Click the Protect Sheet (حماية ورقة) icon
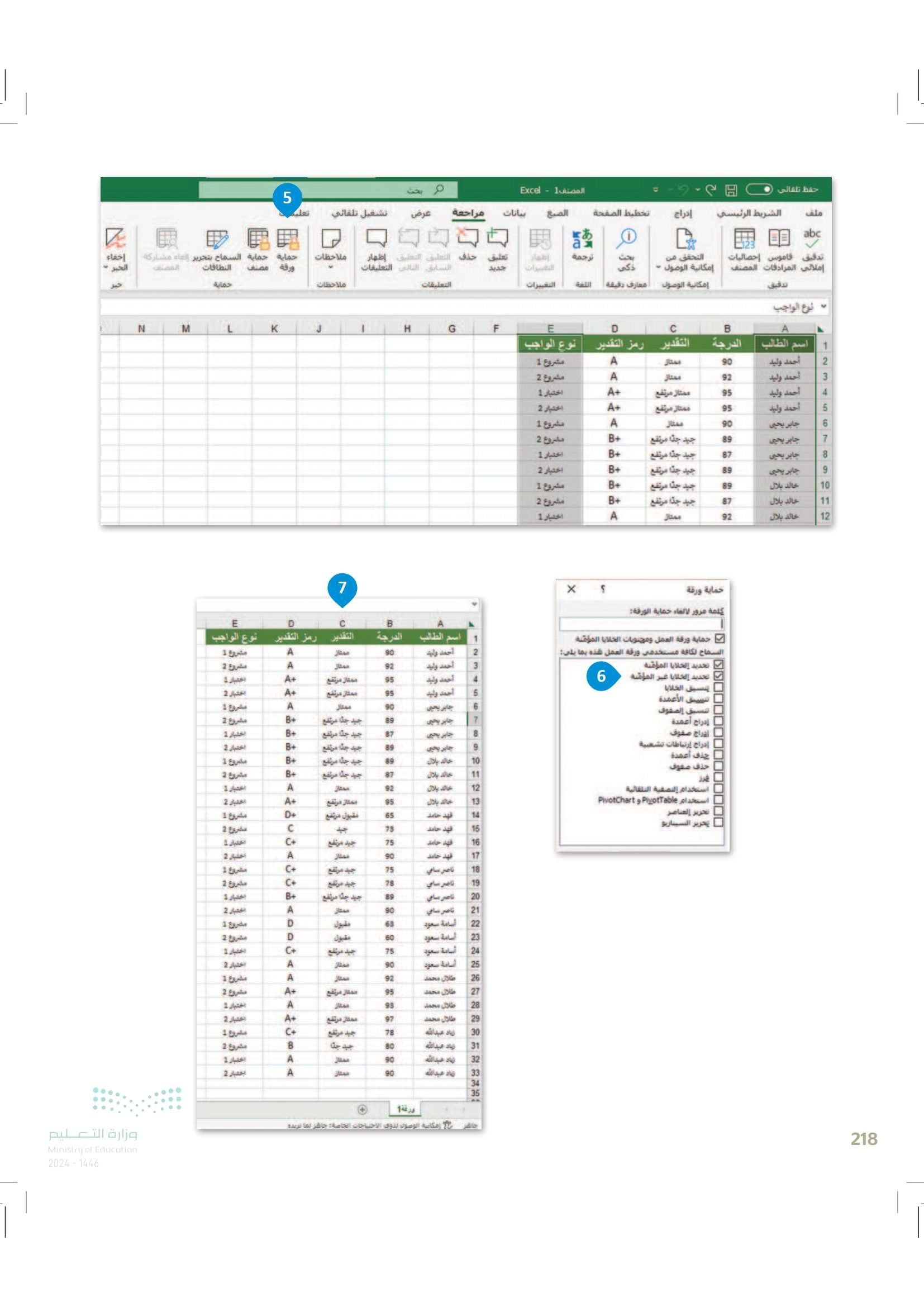 pyautogui.click(x=287, y=240)
